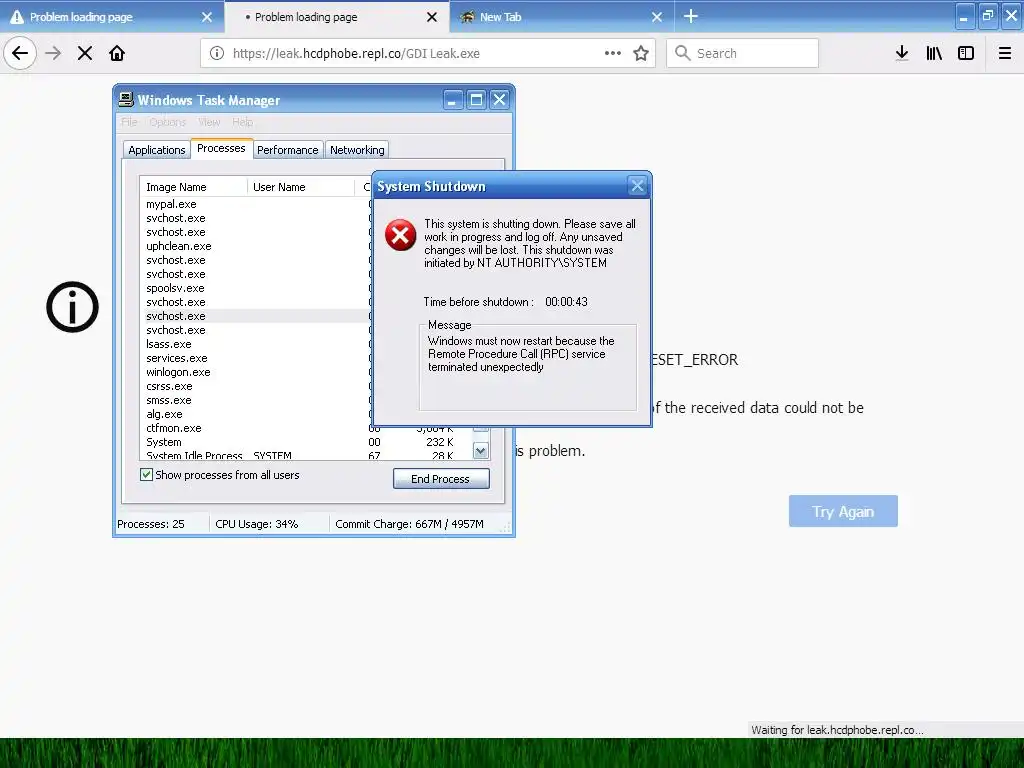Toggle the sidebar view icon
This screenshot has width=1024, height=768.
pyautogui.click(x=966, y=53)
